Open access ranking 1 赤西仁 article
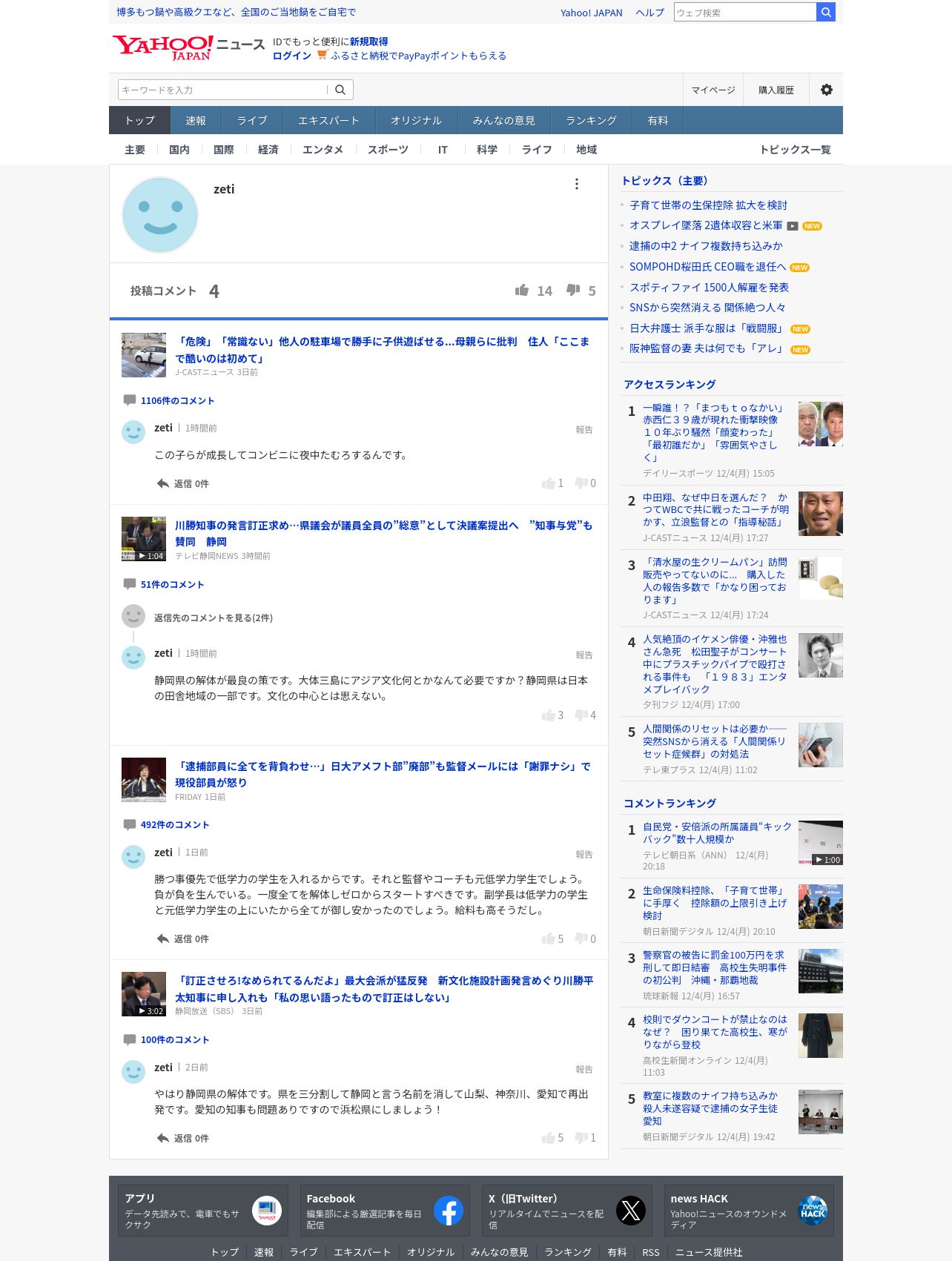952x1261 pixels. (x=713, y=432)
